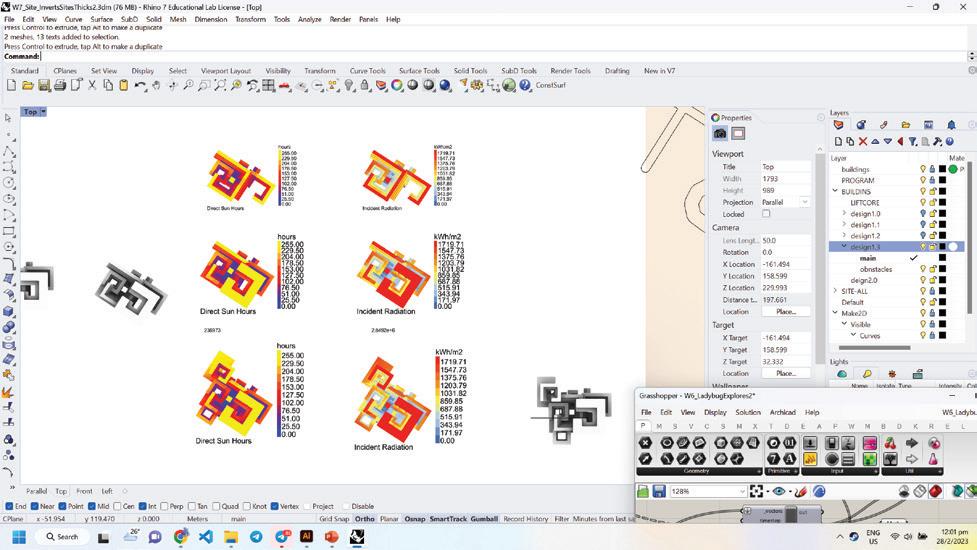Click the New file icon in Standard toolbar

coord(11,85)
